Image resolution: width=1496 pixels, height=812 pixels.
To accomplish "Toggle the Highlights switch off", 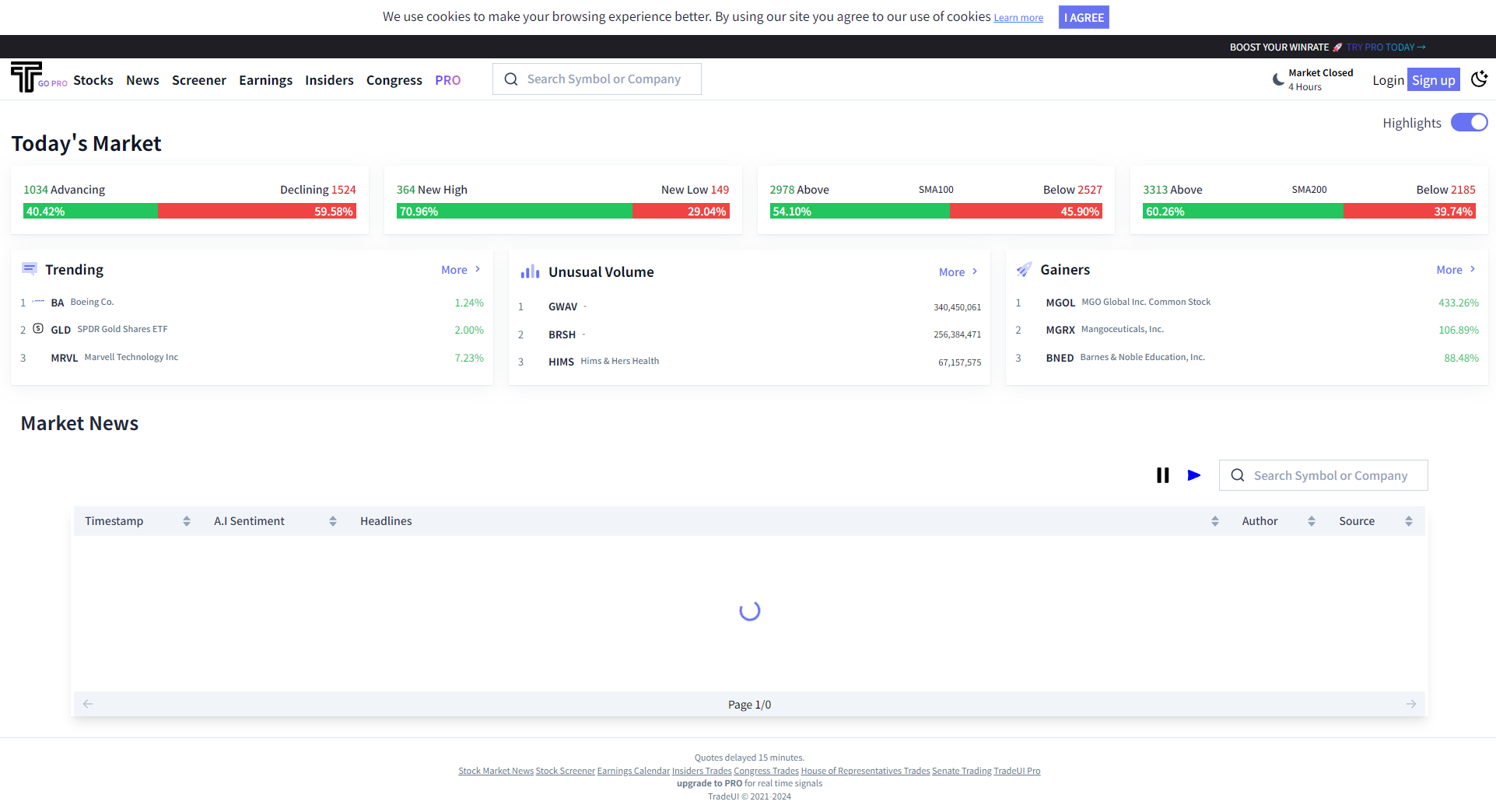I will [1469, 122].
